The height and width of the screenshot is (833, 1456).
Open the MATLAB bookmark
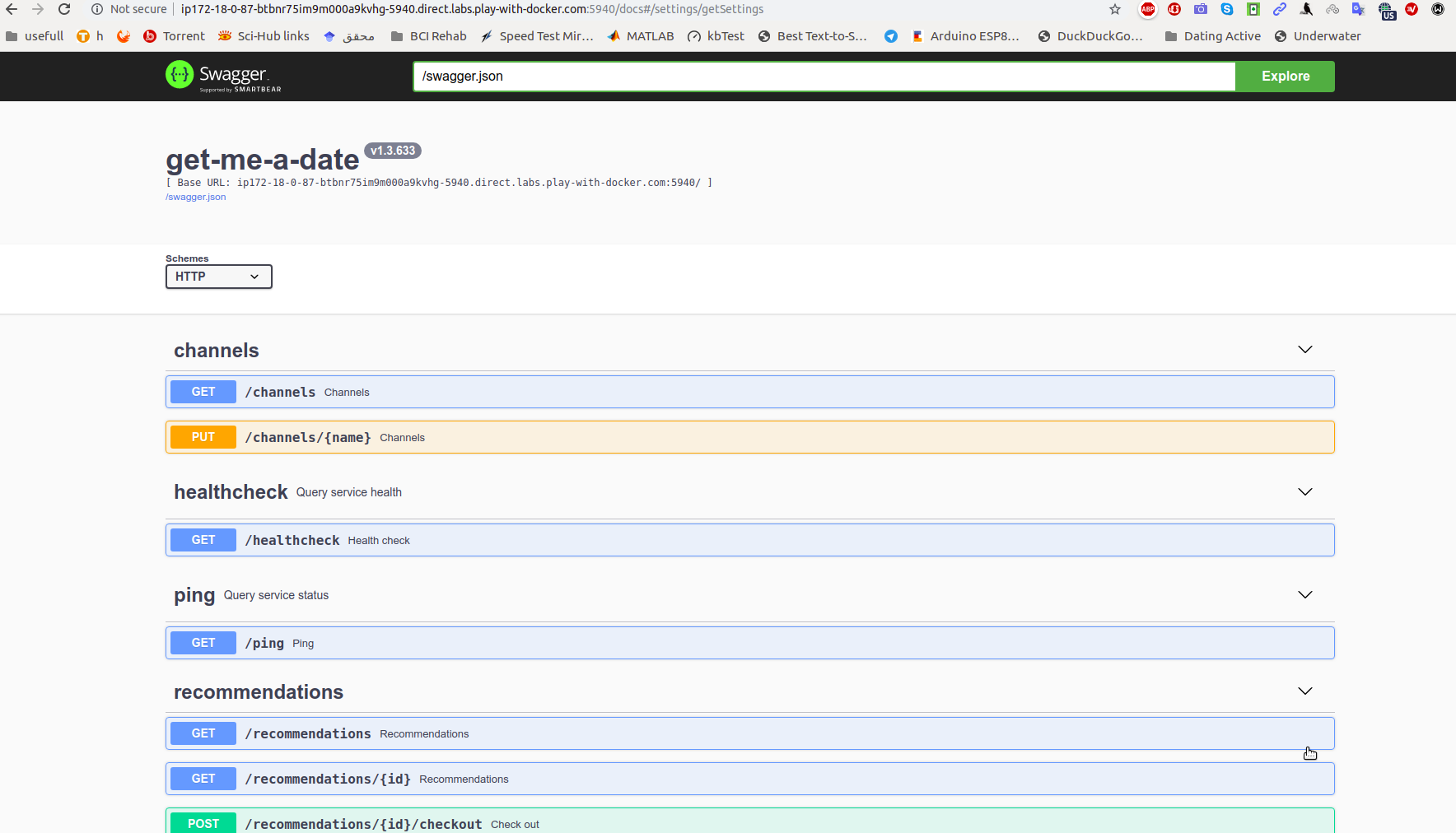coord(641,36)
